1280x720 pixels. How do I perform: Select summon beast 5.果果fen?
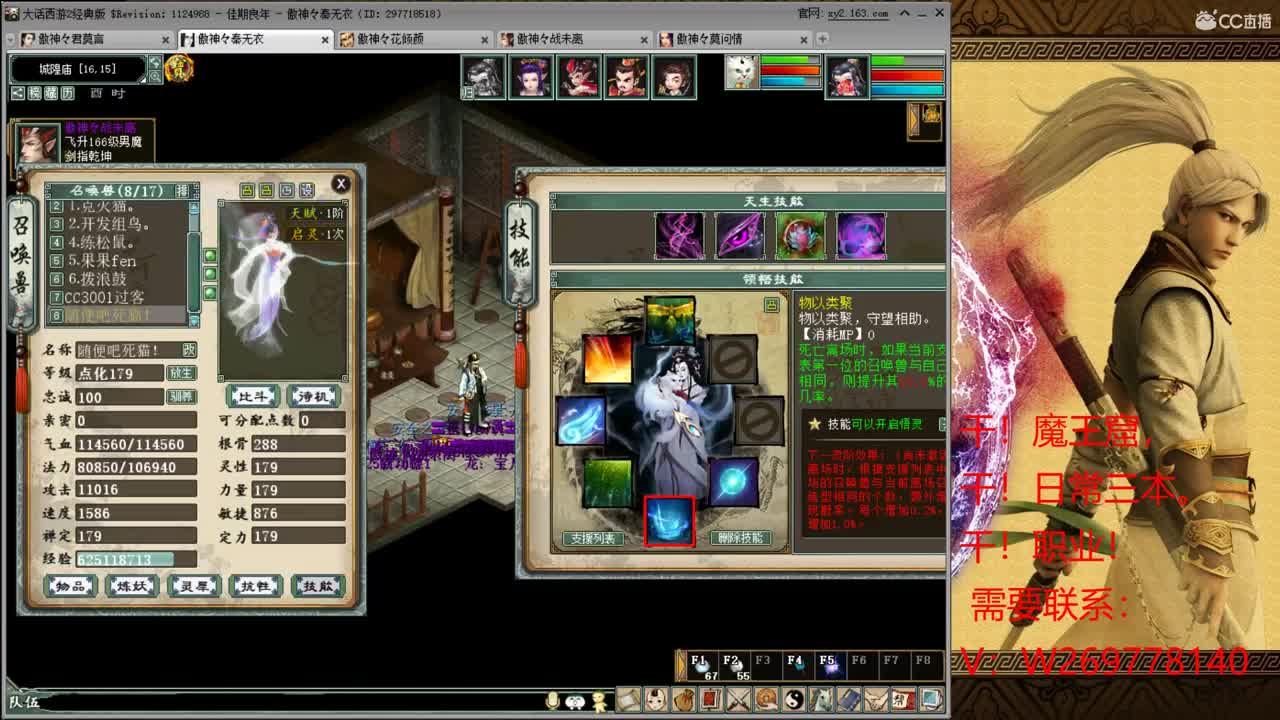pos(118,261)
